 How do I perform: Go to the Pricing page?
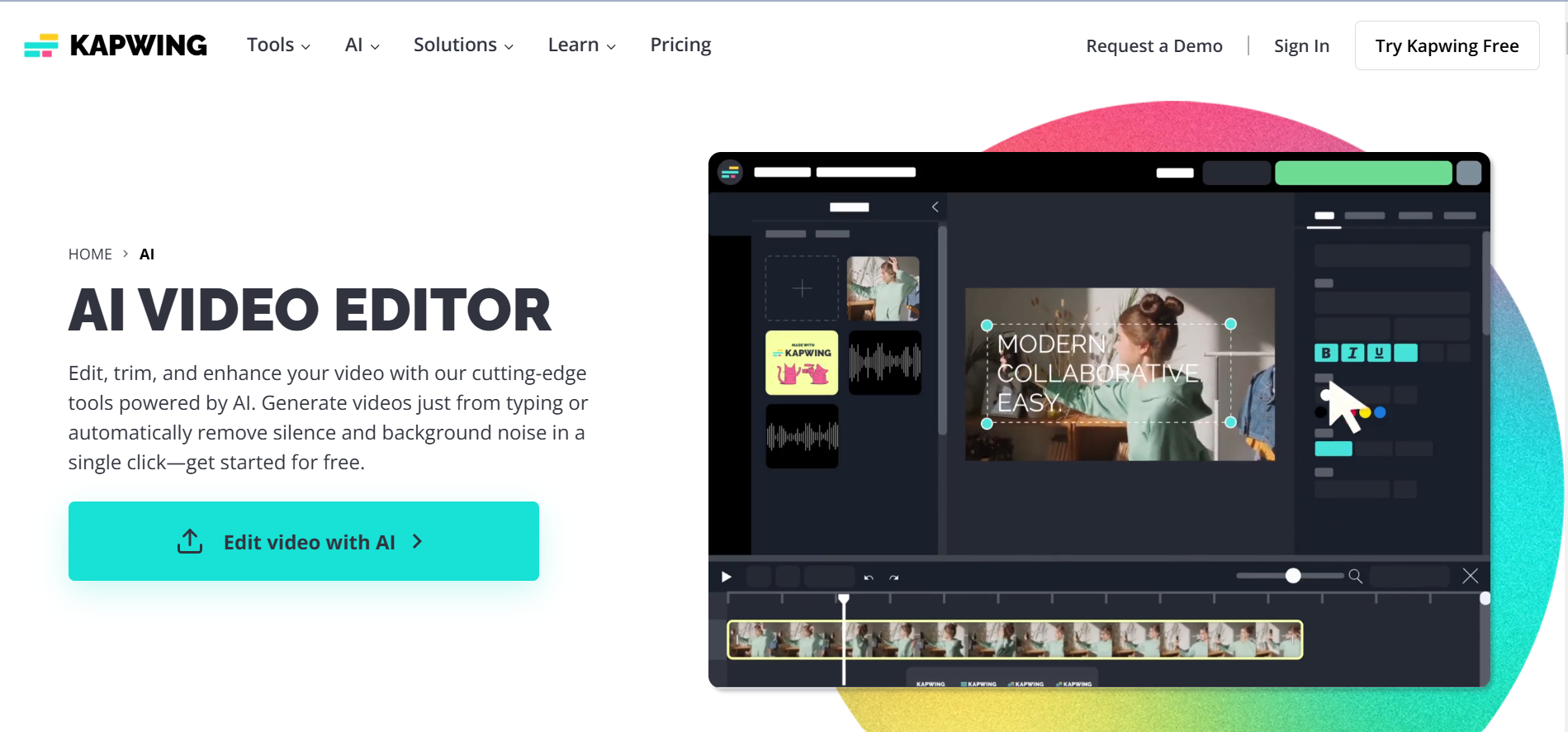coord(680,45)
